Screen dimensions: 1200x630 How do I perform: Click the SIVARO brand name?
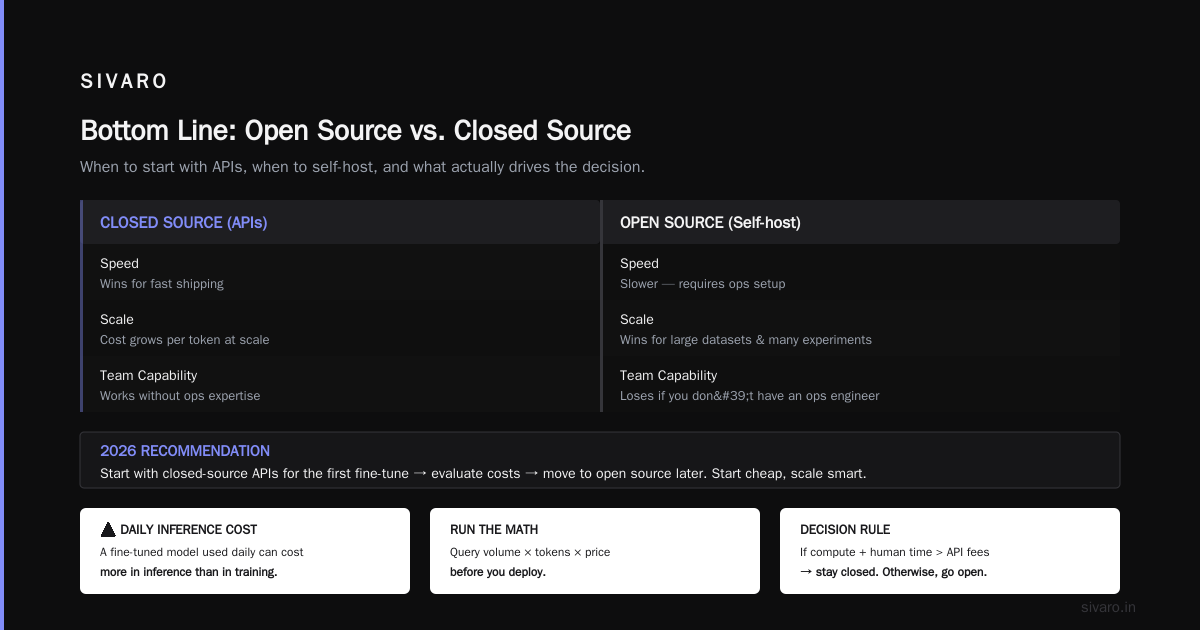(x=124, y=82)
